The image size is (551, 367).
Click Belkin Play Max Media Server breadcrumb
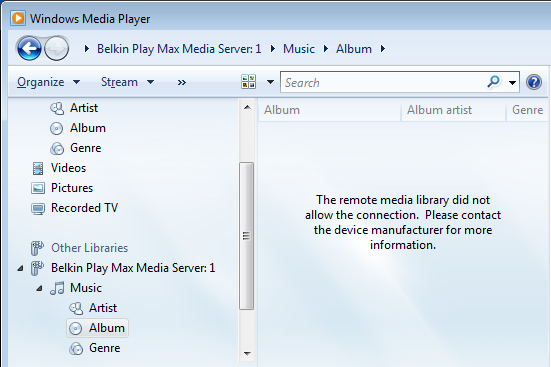(179, 49)
